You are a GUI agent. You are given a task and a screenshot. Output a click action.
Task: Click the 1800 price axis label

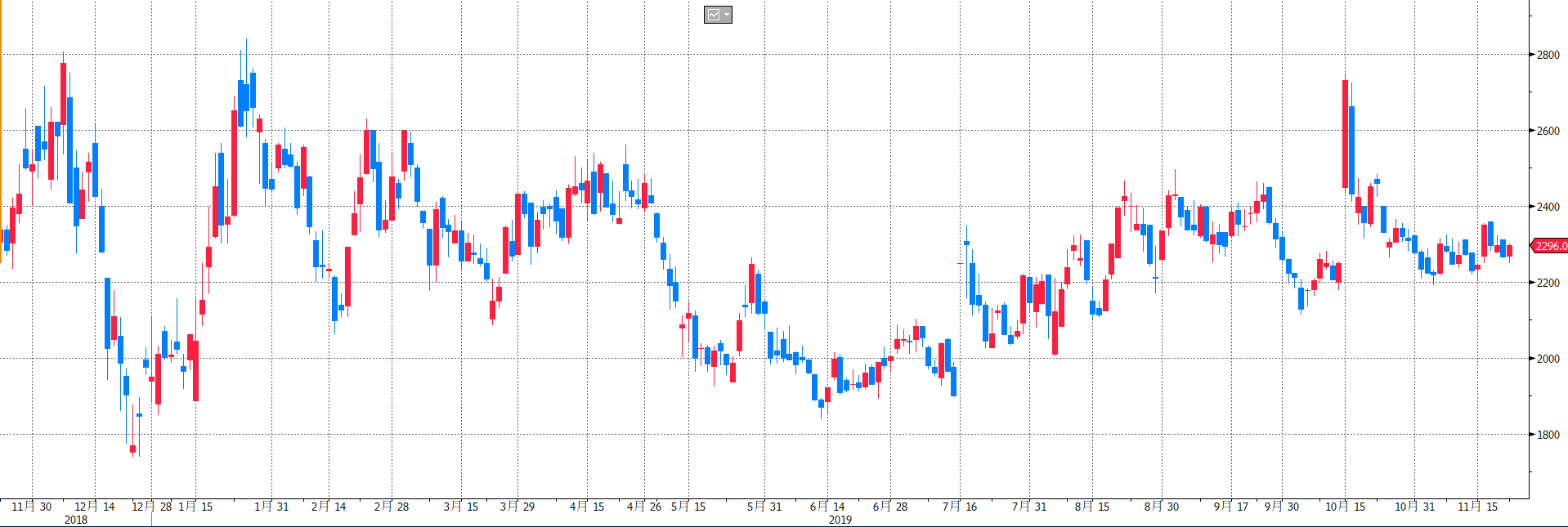pos(1548,435)
